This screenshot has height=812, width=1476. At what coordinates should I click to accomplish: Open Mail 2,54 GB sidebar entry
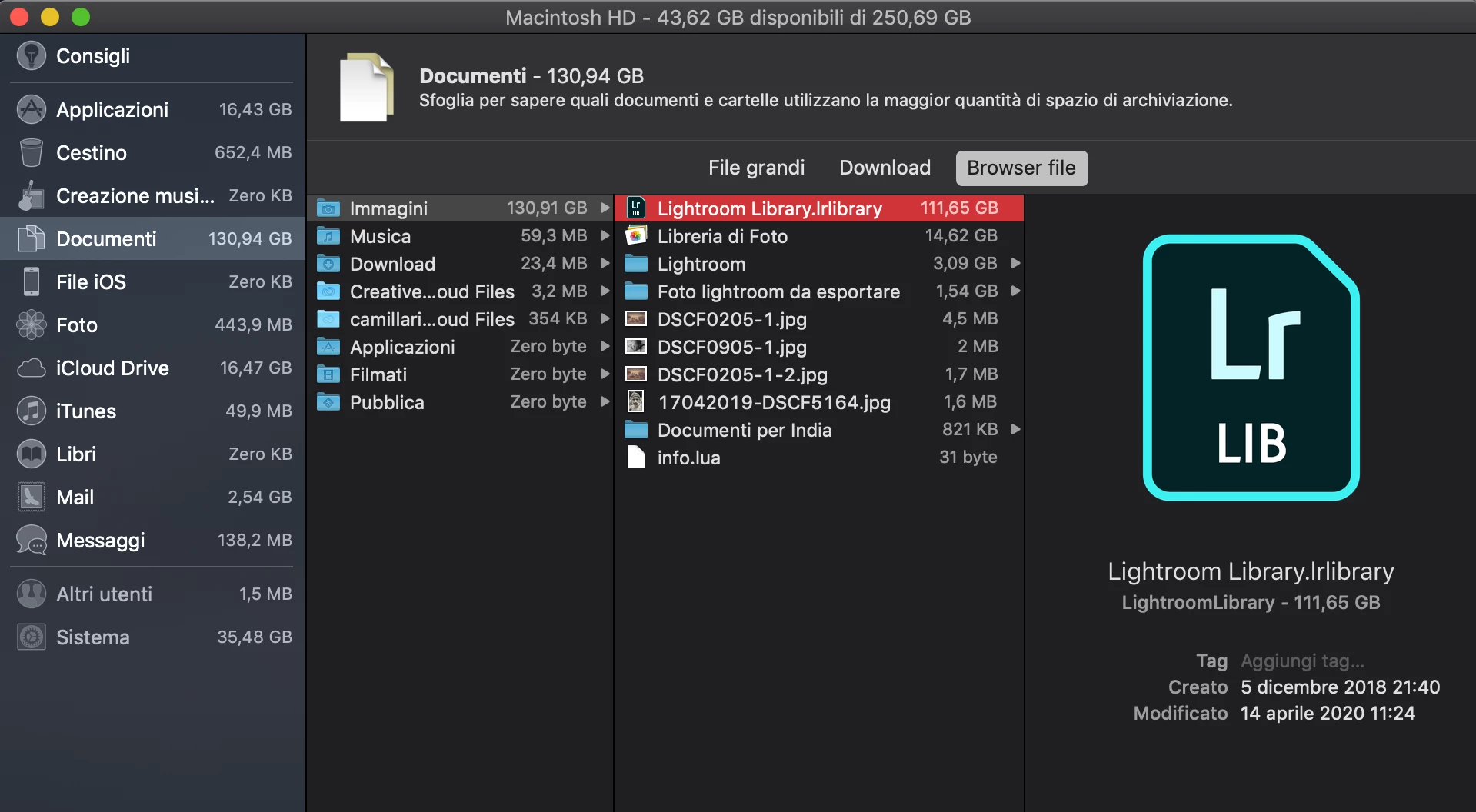[153, 497]
